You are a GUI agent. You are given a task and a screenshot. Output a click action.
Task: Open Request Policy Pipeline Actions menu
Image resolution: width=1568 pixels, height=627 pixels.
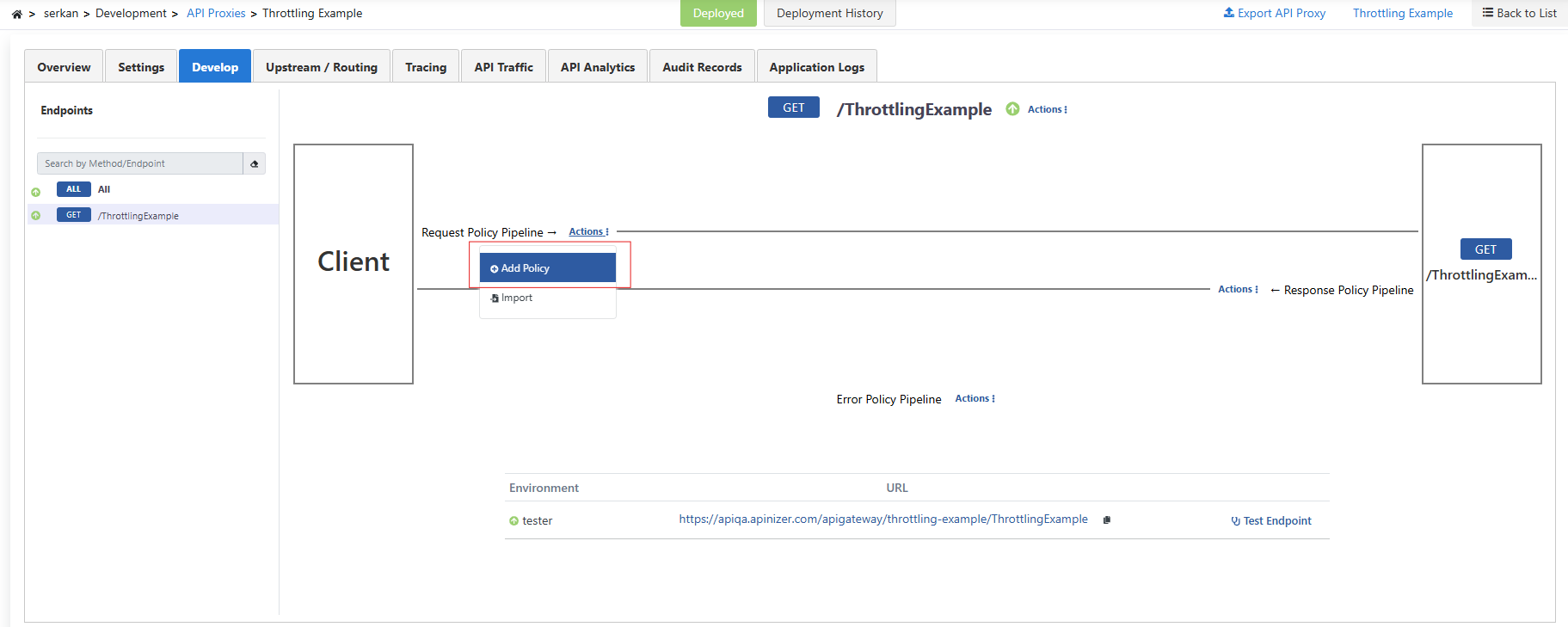(x=588, y=232)
